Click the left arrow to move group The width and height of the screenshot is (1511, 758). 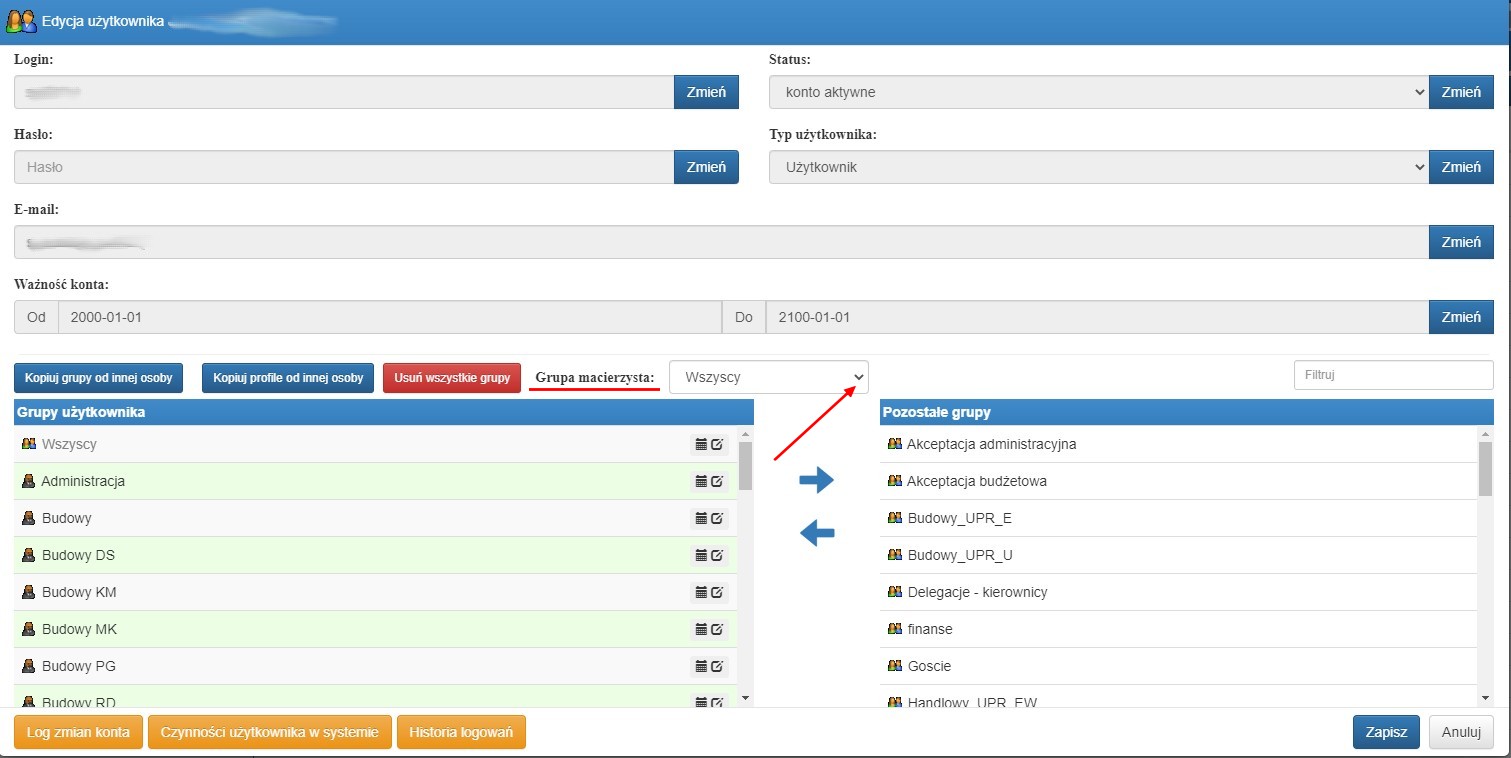point(816,534)
